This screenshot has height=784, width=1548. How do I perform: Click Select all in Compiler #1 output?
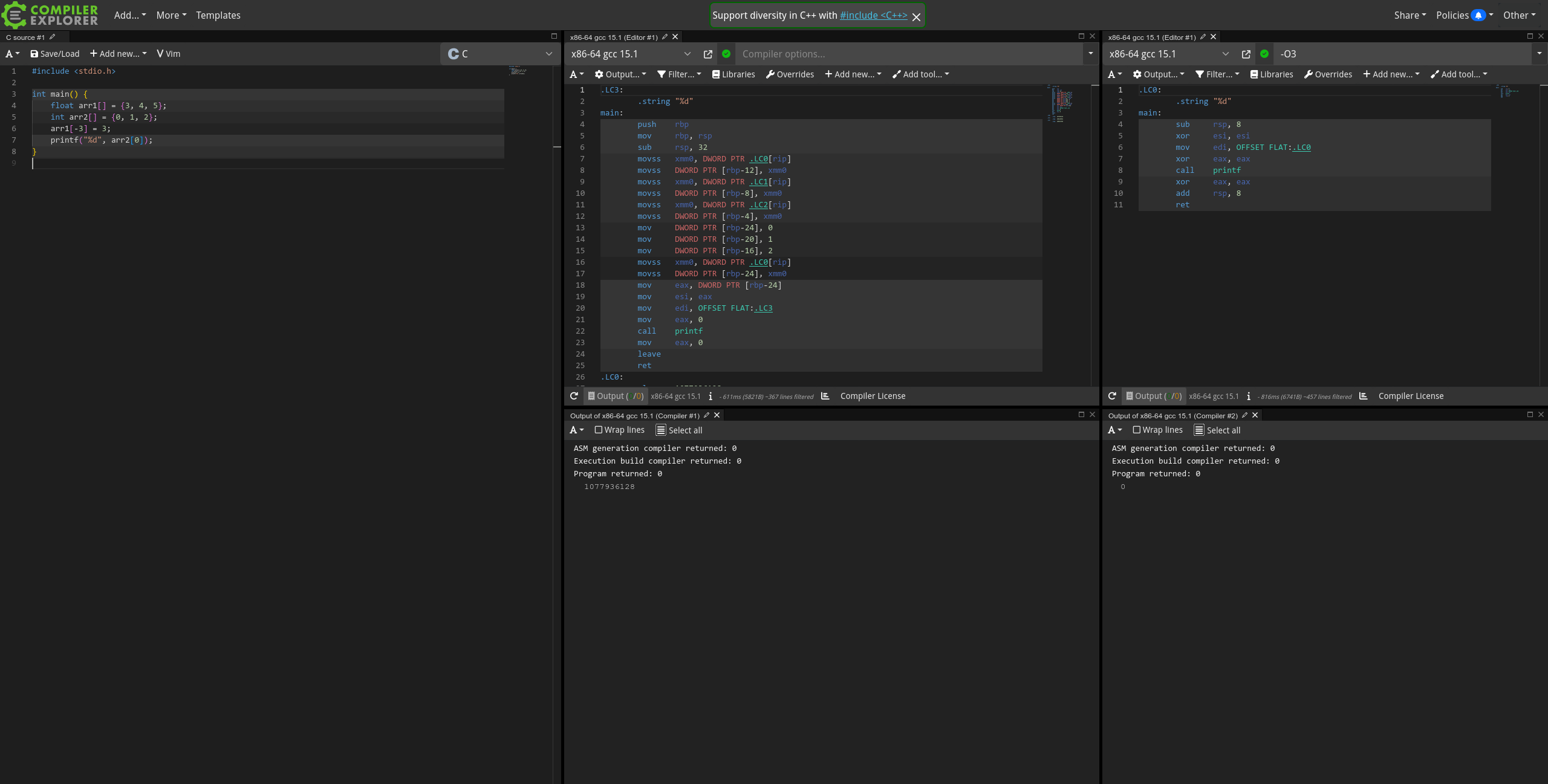[679, 430]
